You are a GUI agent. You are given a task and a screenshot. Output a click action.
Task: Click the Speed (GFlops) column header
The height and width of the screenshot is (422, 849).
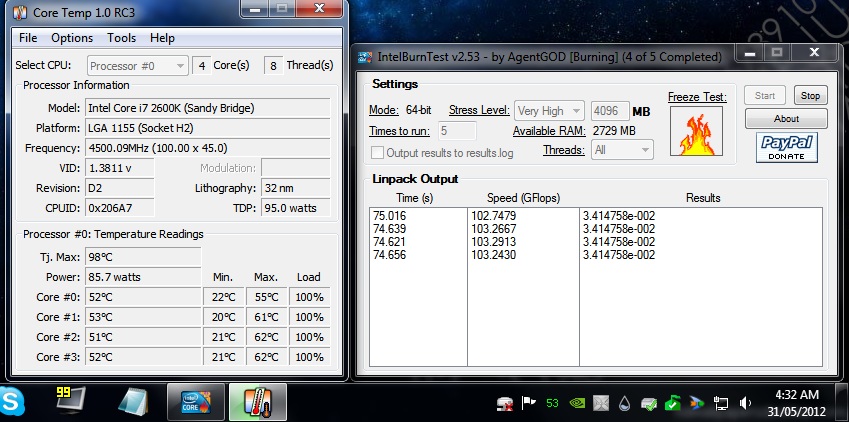coord(523,198)
